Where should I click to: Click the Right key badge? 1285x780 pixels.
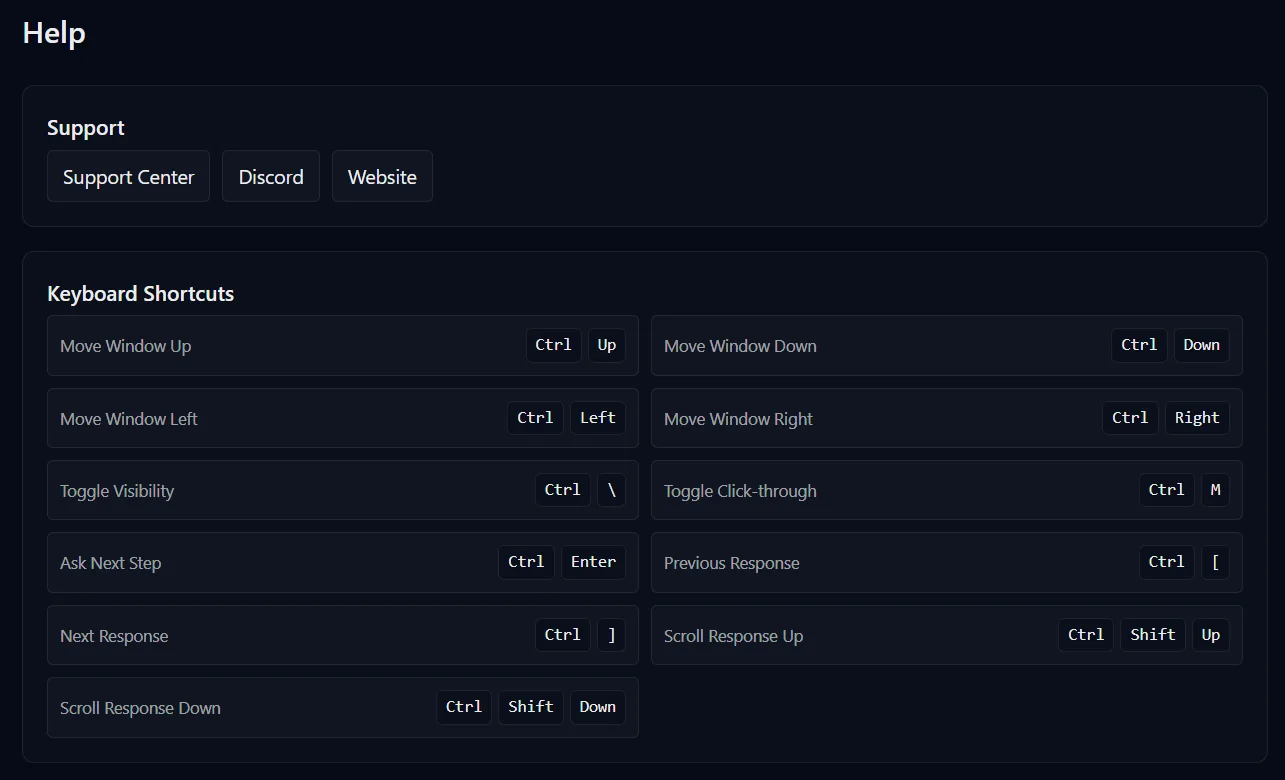(1197, 418)
